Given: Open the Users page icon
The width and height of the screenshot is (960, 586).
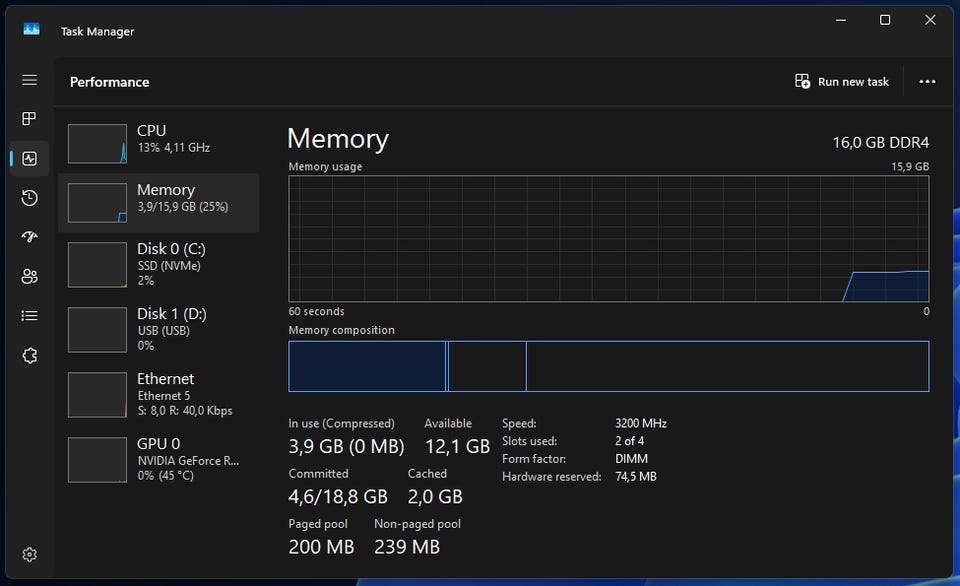Looking at the screenshot, I should pyautogui.click(x=29, y=276).
